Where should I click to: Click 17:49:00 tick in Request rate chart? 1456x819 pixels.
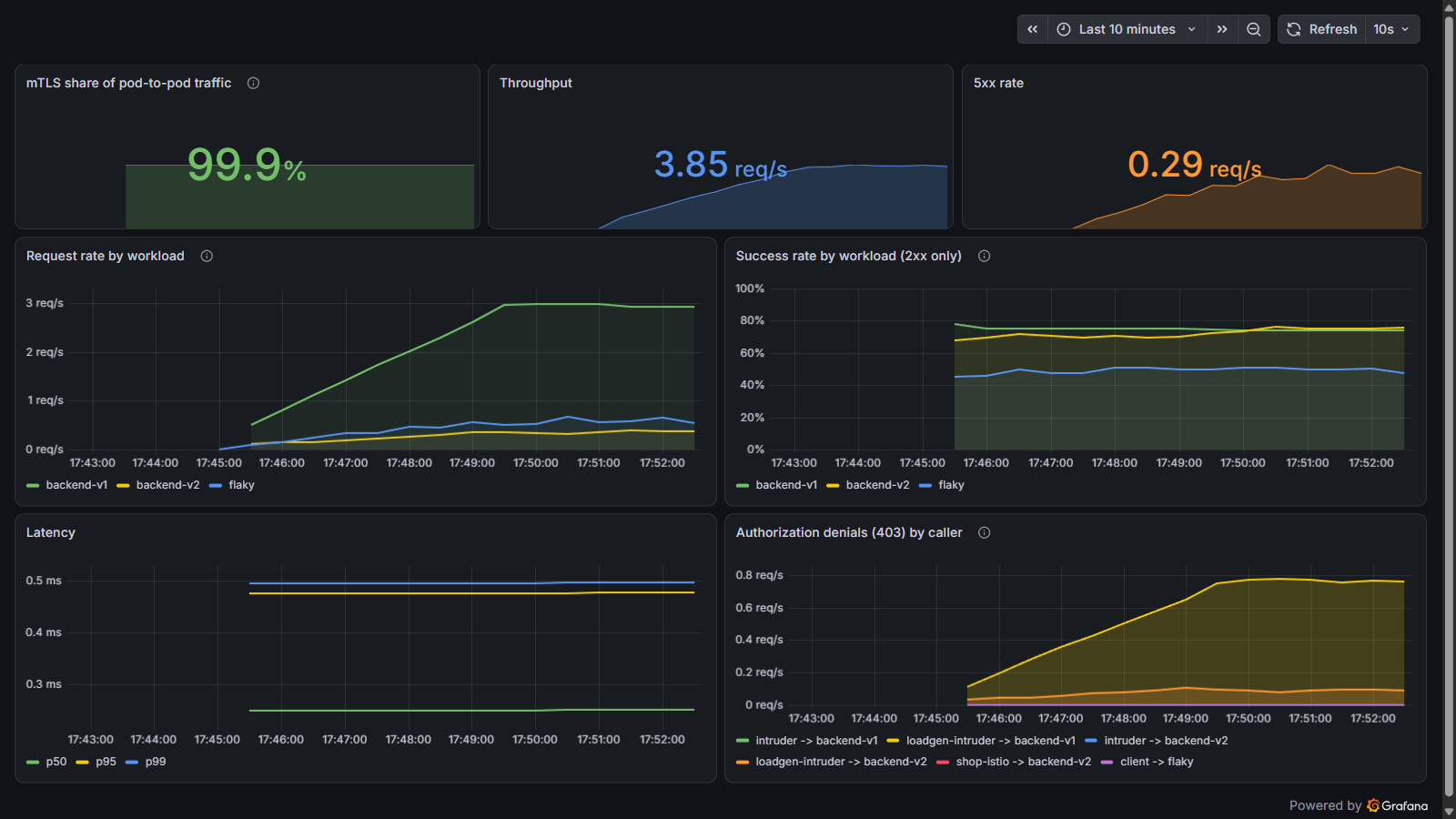472,463
